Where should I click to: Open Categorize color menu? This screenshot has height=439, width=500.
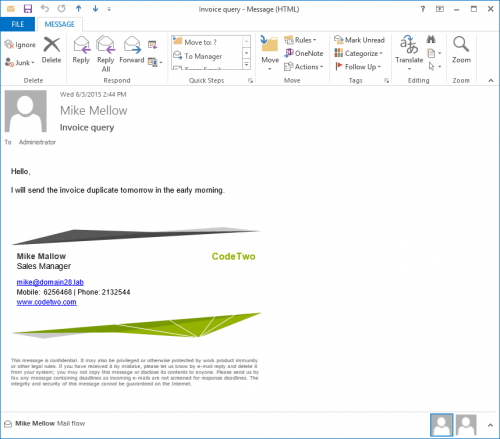click(358, 53)
